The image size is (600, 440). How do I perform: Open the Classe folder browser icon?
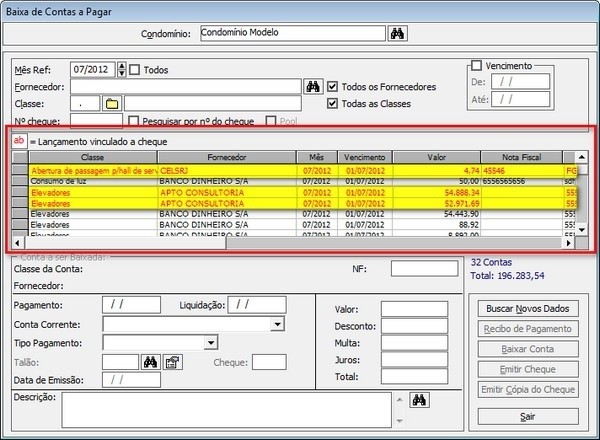coord(112,104)
